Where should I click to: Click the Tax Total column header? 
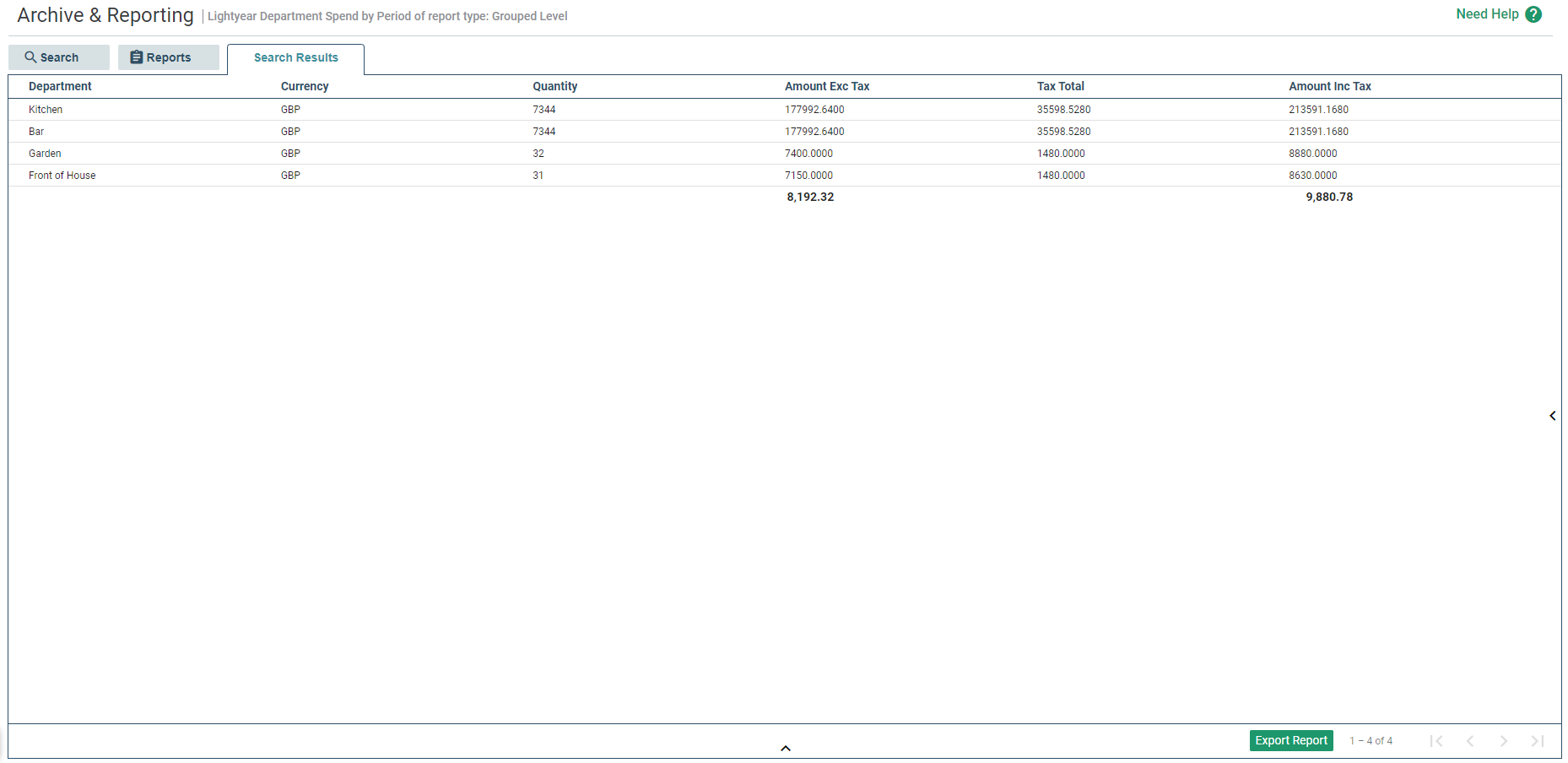(x=1061, y=86)
